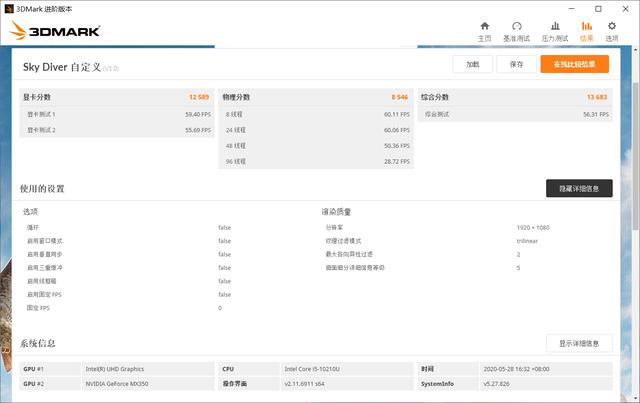Click the 60.06 FPS 24 threads value

(x=397, y=130)
